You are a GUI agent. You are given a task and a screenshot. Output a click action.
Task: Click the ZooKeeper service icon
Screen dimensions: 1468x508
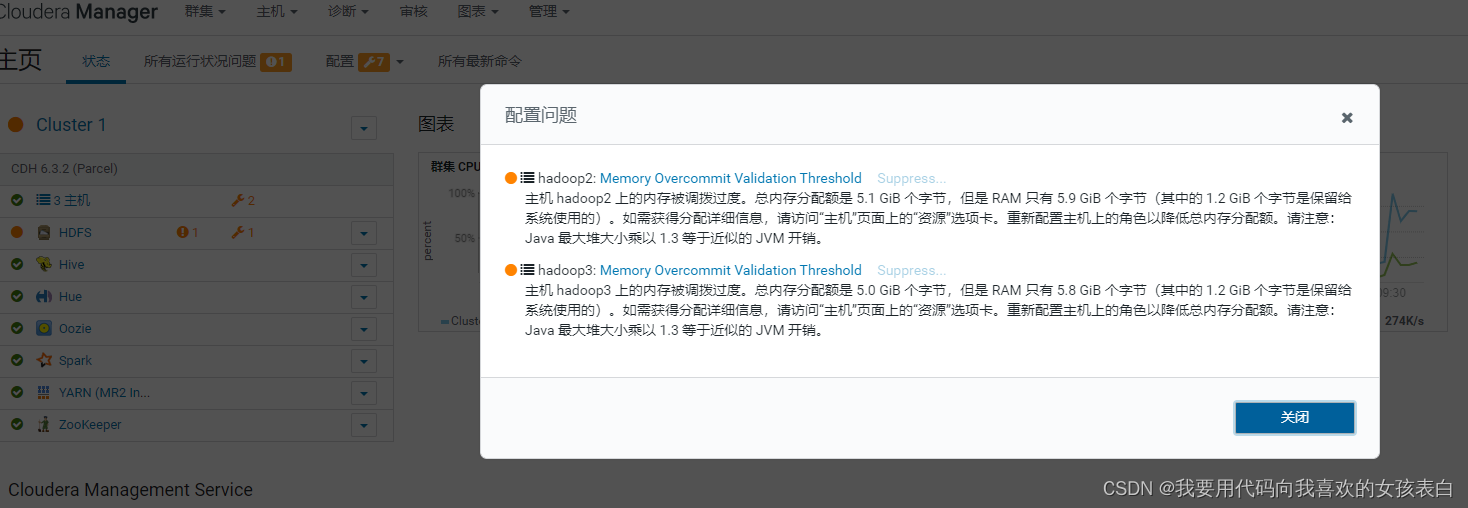tap(44, 425)
